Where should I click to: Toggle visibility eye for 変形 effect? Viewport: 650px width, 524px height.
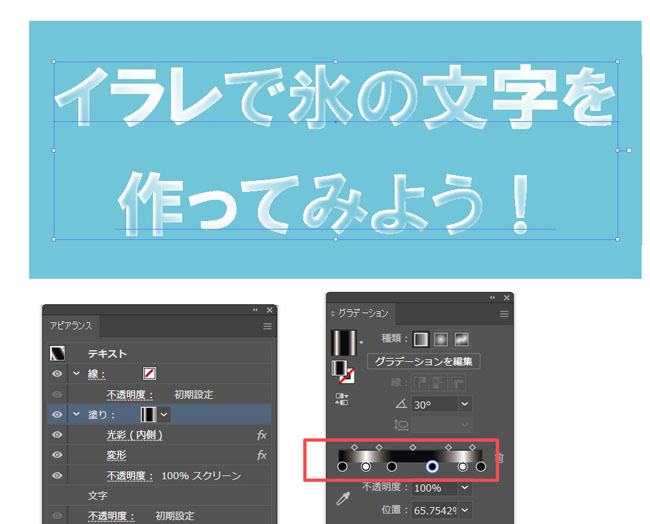(x=57, y=455)
